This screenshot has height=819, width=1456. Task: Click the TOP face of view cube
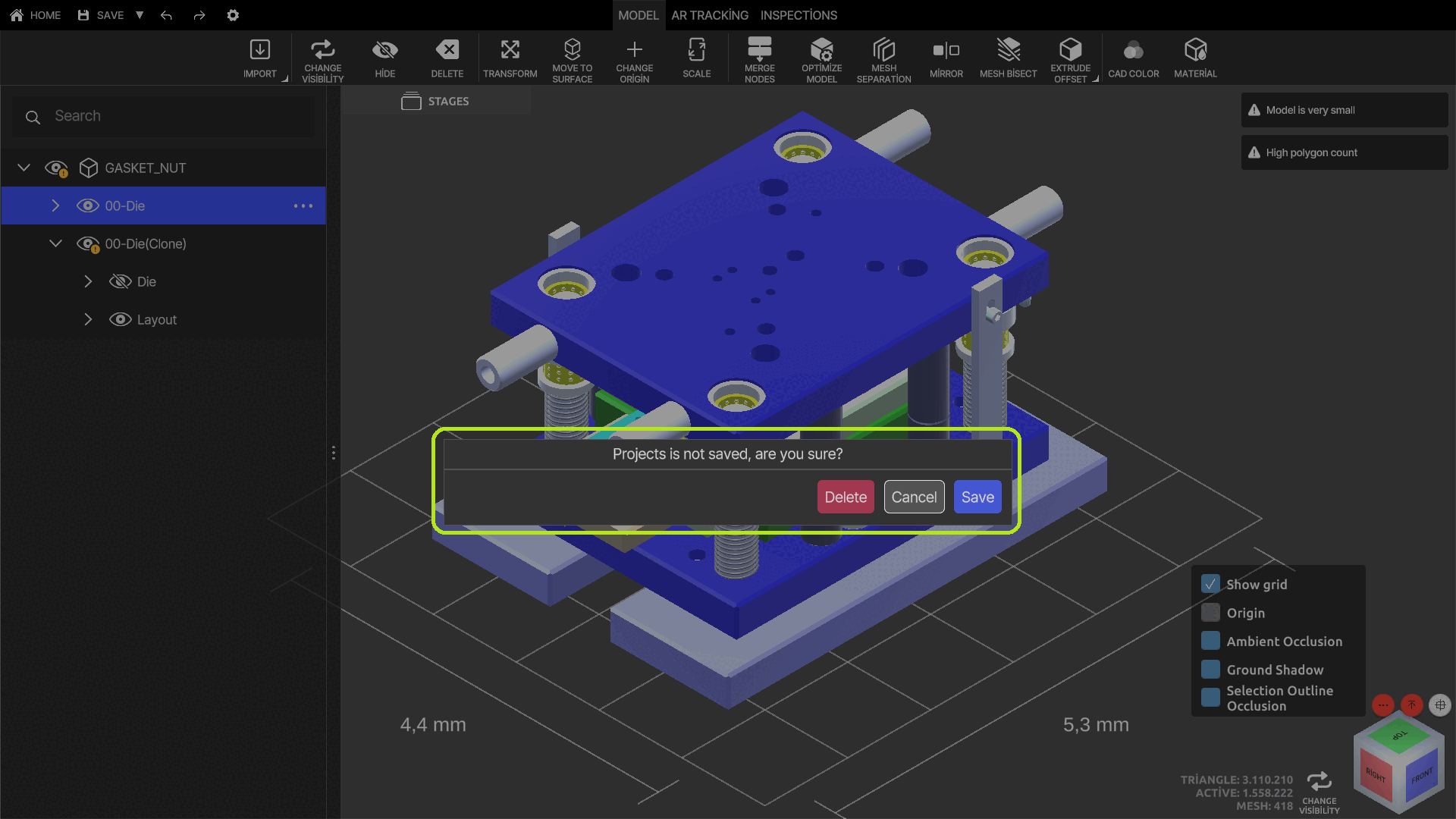(x=1399, y=735)
